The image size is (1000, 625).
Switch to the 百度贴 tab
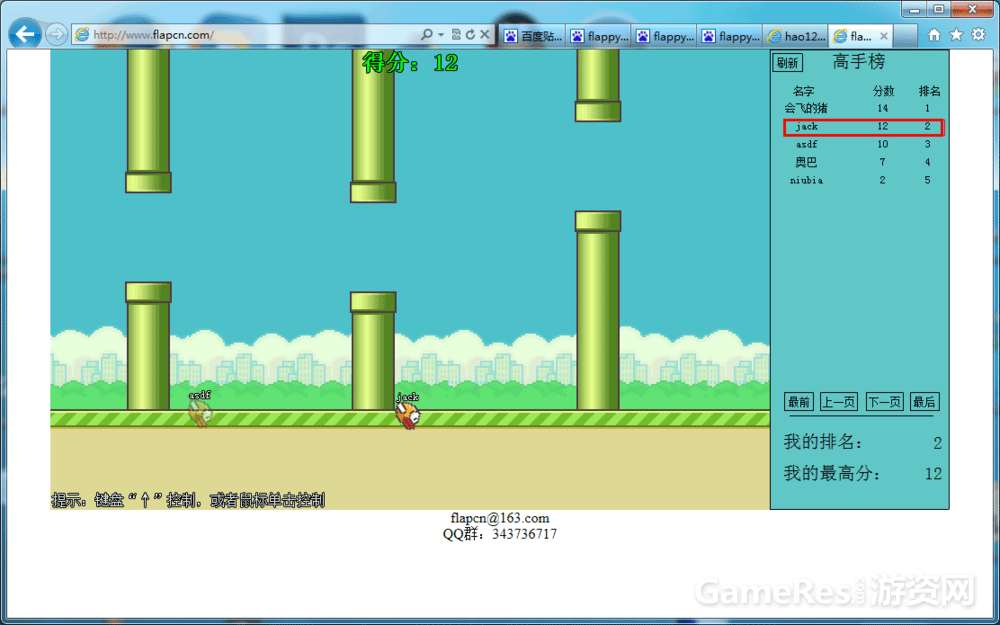[532, 36]
